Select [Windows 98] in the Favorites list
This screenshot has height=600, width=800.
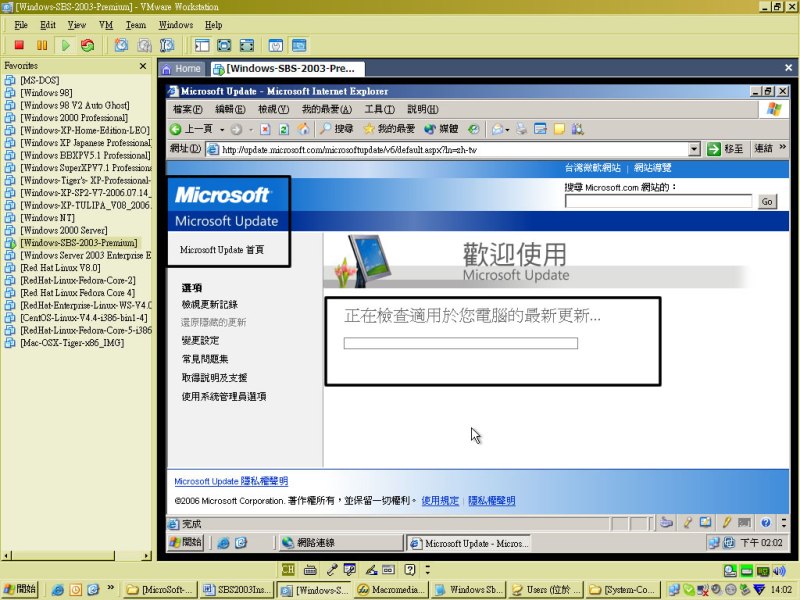46,92
